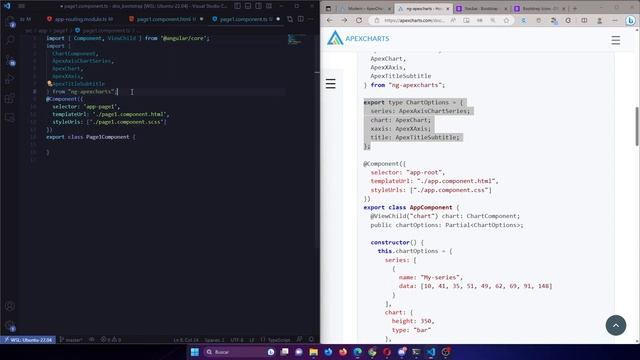The height and width of the screenshot is (360, 640).
Task: Open Visual Studio Code from taskbar
Action: click(x=431, y=352)
